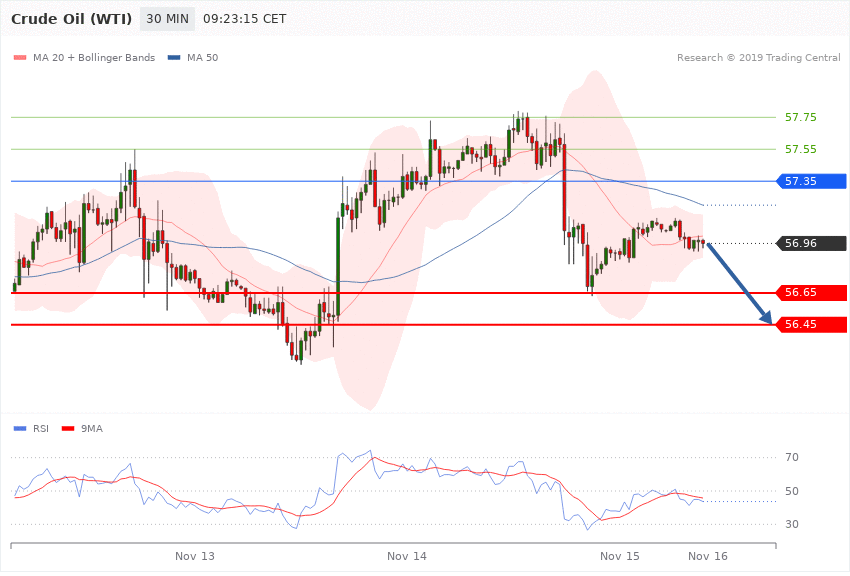Click the Crude Oil (WTI) title

[x=72, y=19]
